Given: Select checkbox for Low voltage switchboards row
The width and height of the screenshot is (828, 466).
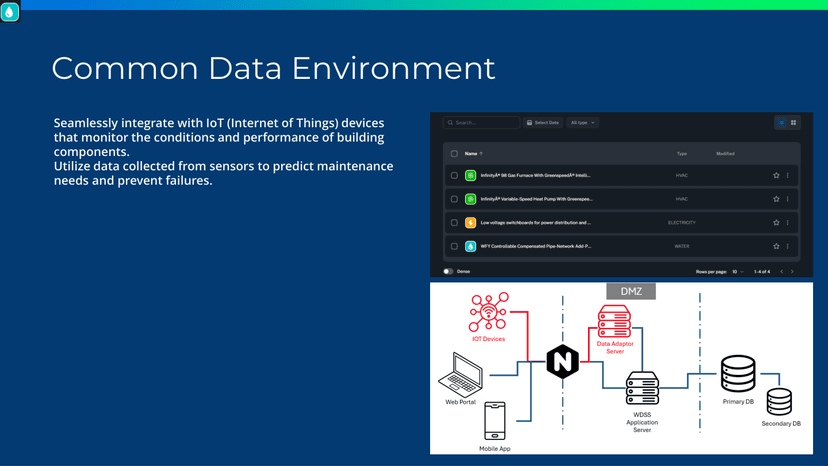Looking at the screenshot, I should 454,223.
